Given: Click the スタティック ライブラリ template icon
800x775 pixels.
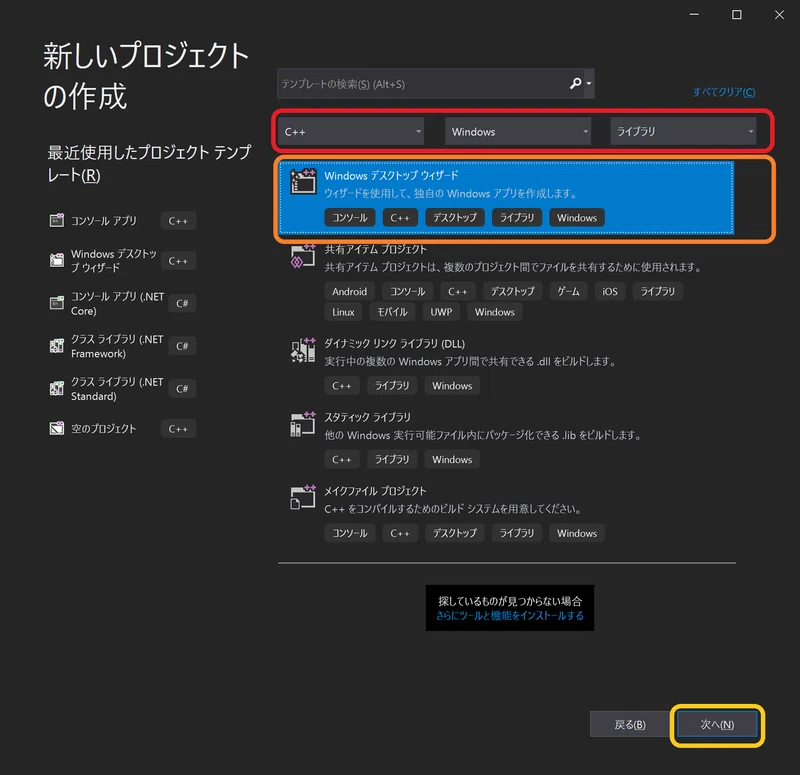Looking at the screenshot, I should pos(303,424).
